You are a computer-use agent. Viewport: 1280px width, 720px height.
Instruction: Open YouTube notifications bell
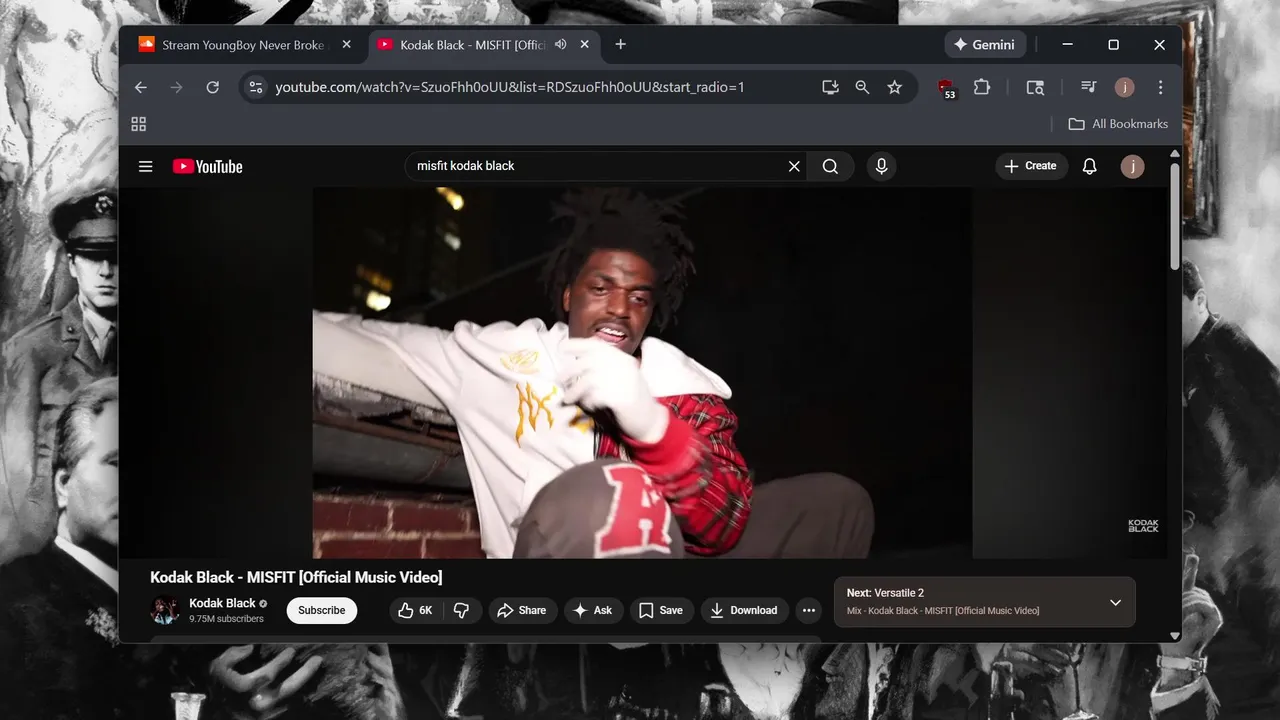tap(1090, 167)
